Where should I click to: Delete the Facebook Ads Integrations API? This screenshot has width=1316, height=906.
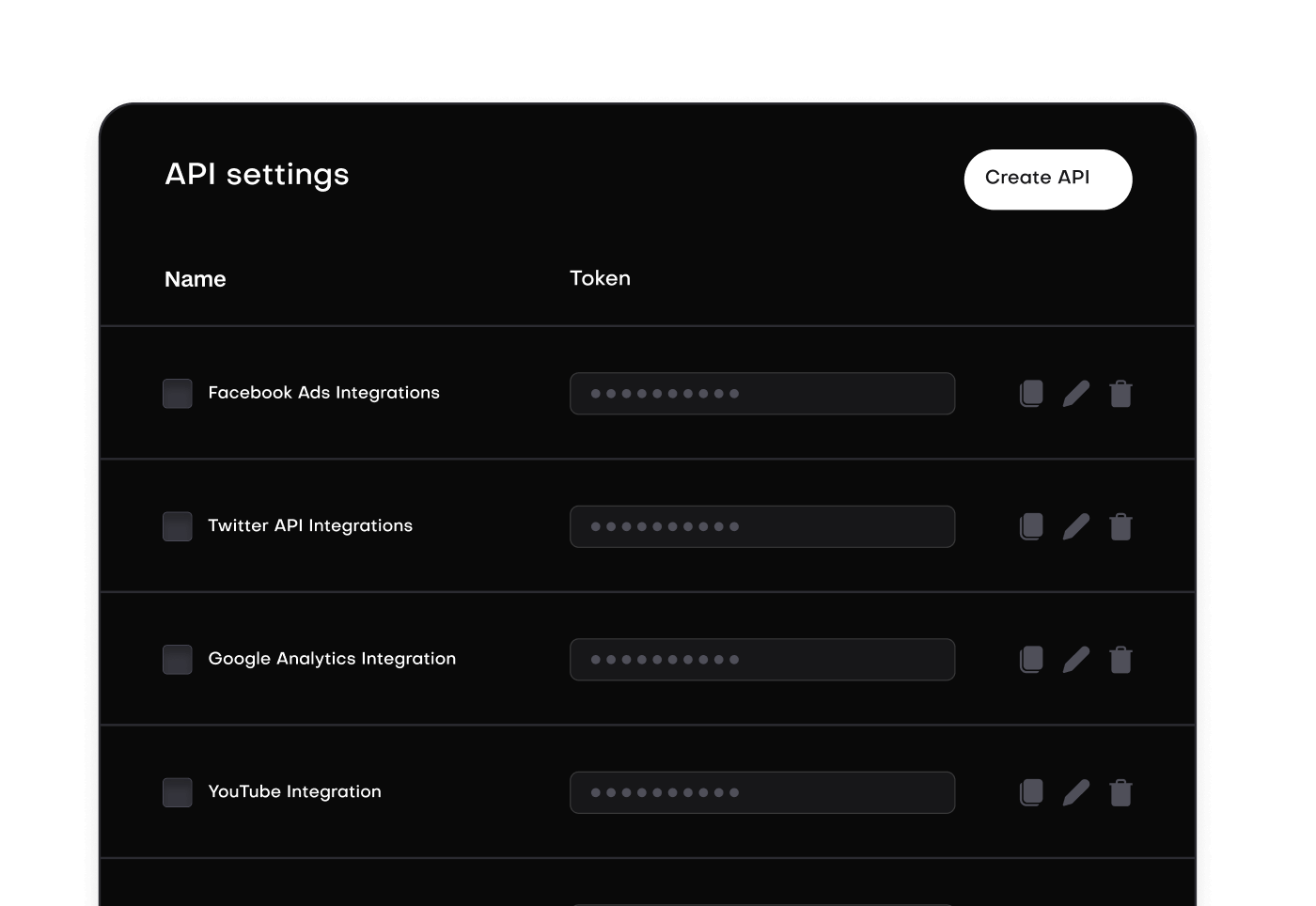[x=1121, y=393]
